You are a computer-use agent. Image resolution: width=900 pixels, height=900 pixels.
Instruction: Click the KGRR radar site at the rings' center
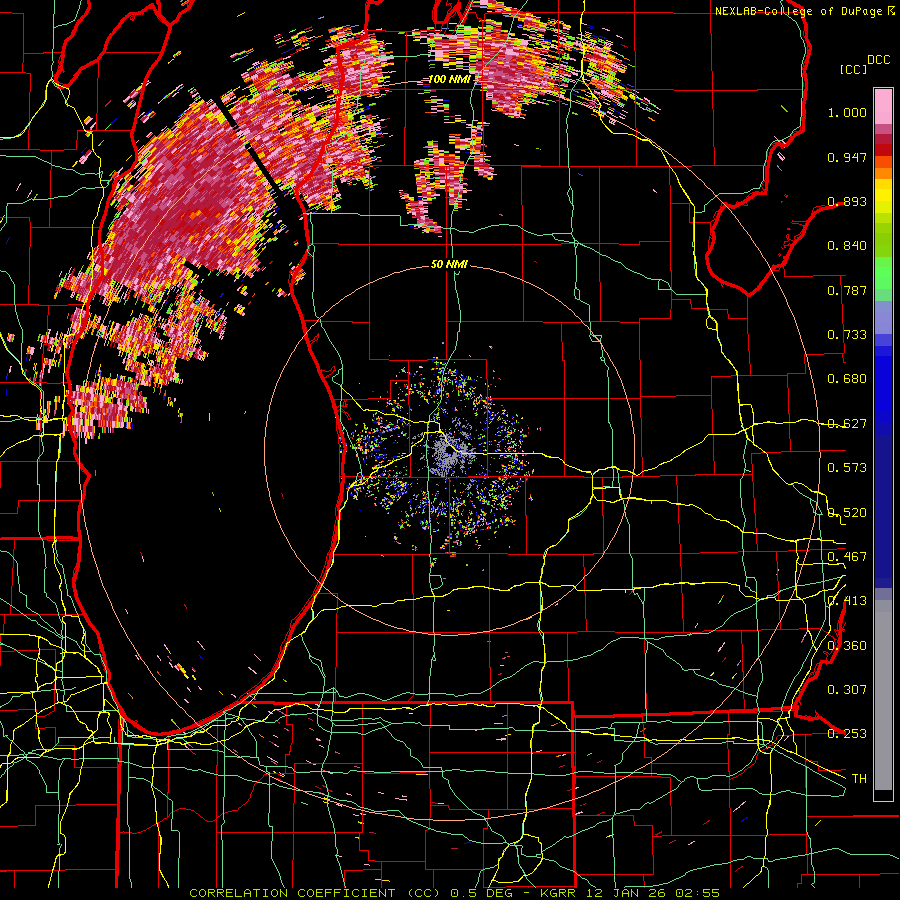449,451
